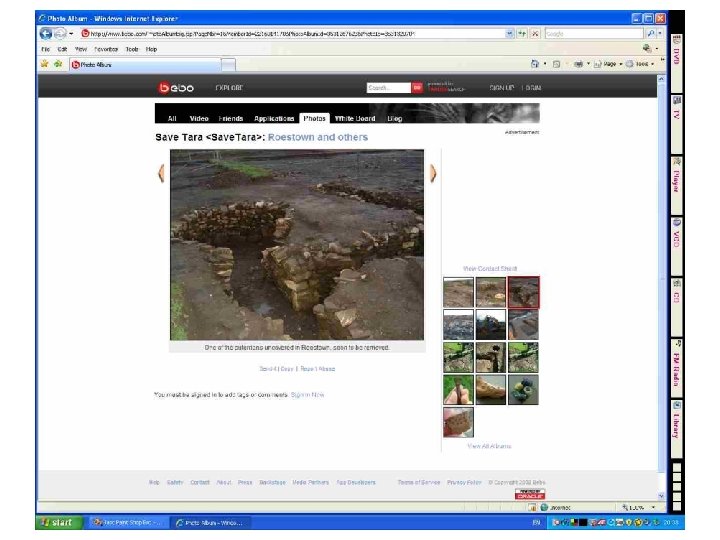This screenshot has width=720, height=540.
Task: Open the search provider options dropdown
Action: [x=660, y=34]
